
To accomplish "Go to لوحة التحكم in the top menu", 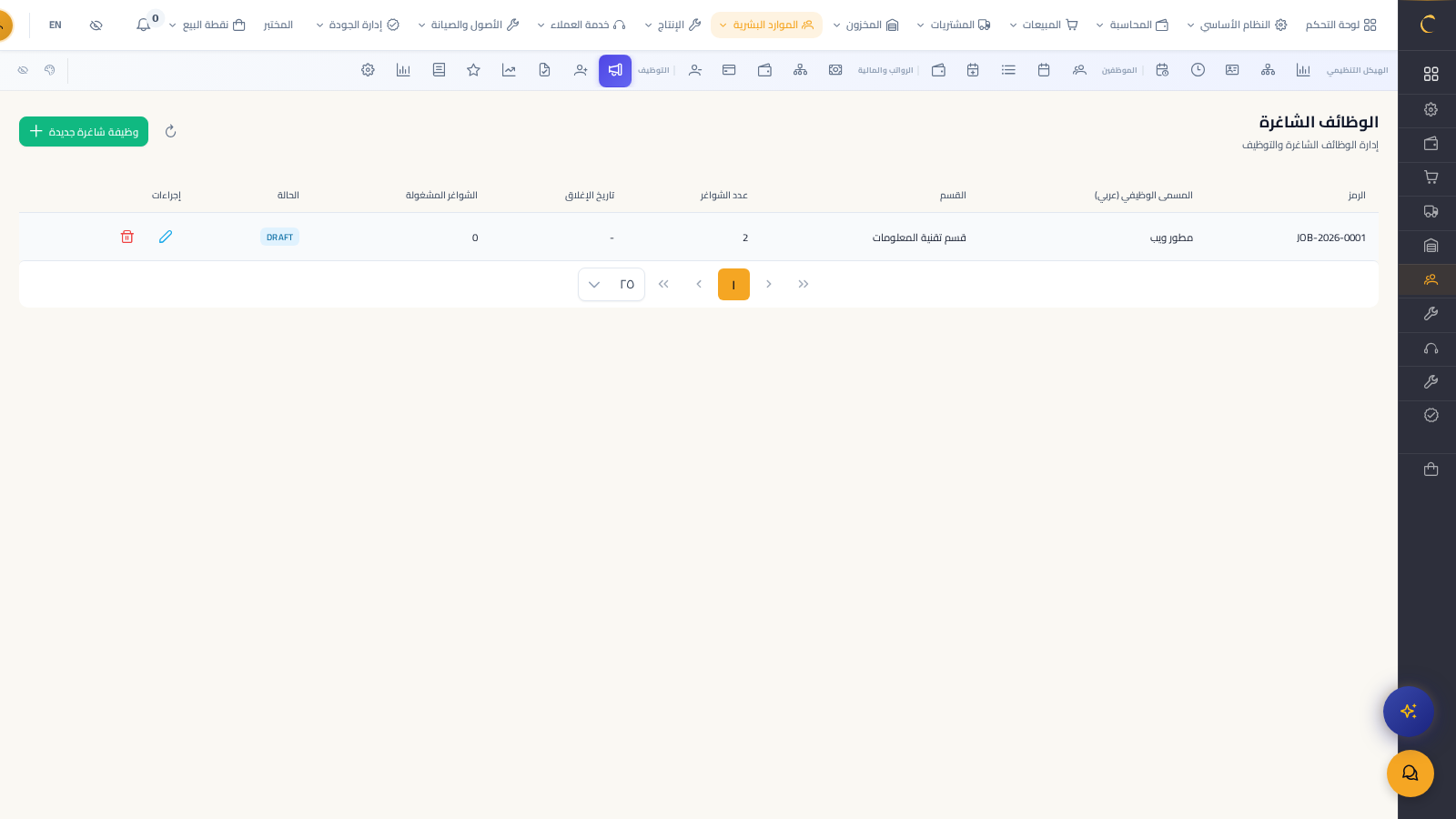I will coord(1340,25).
